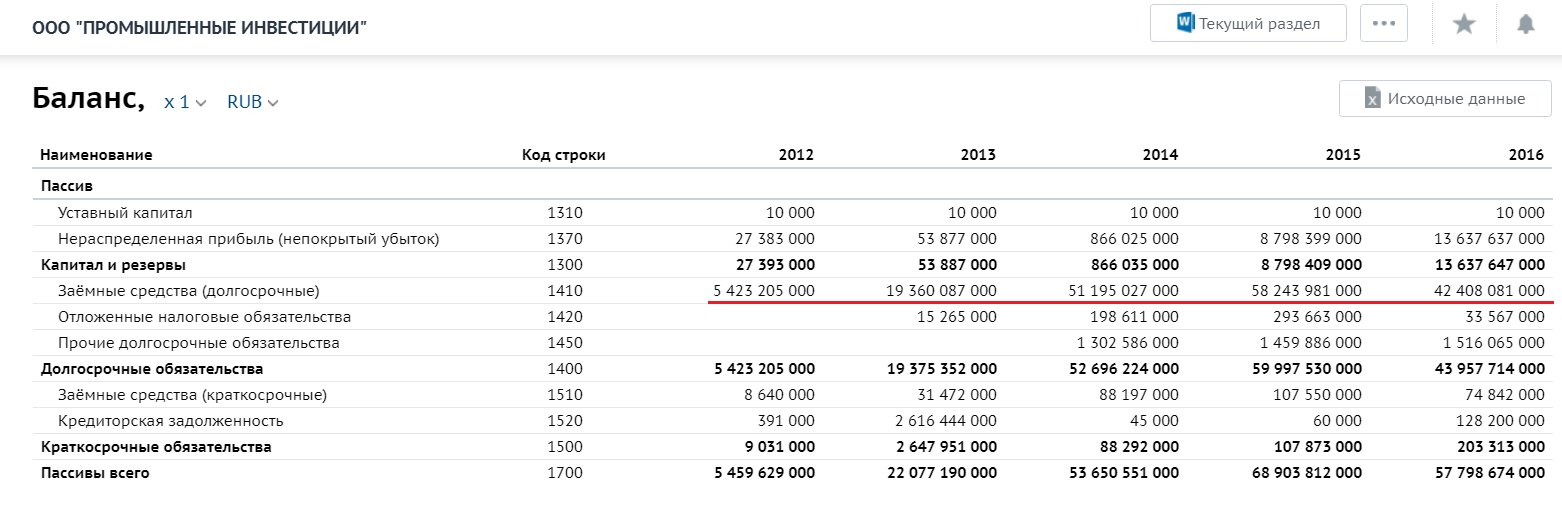Open the RUB currency dropdown
The width and height of the screenshot is (1562, 518).
(x=252, y=102)
